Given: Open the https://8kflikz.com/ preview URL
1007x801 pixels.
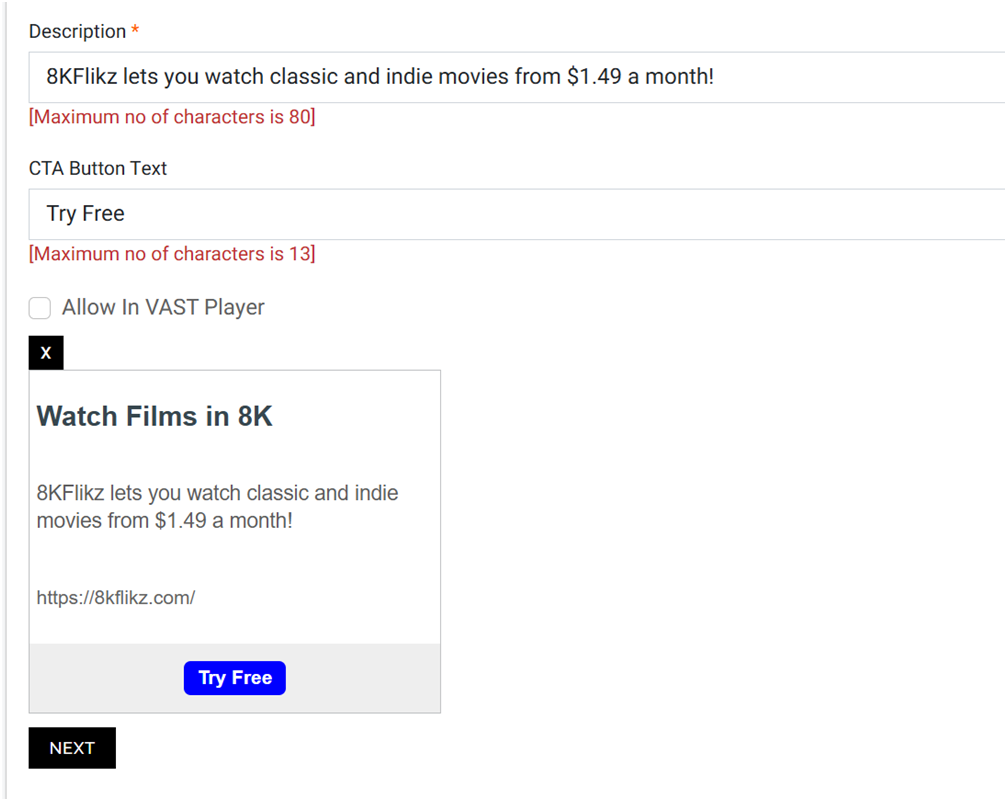Looking at the screenshot, I should tap(116, 598).
